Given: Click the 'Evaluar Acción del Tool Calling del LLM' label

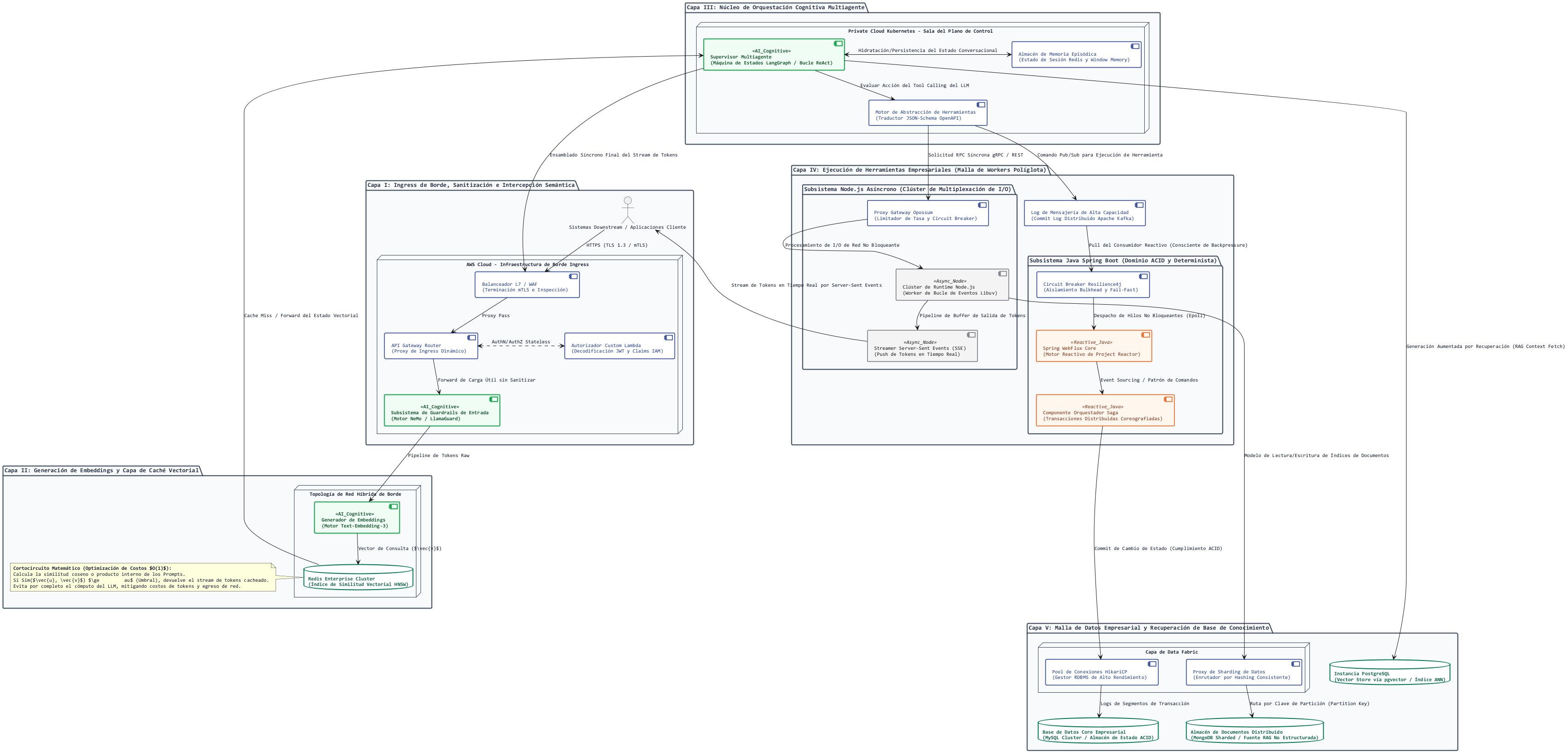Looking at the screenshot, I should pyautogui.click(x=914, y=85).
